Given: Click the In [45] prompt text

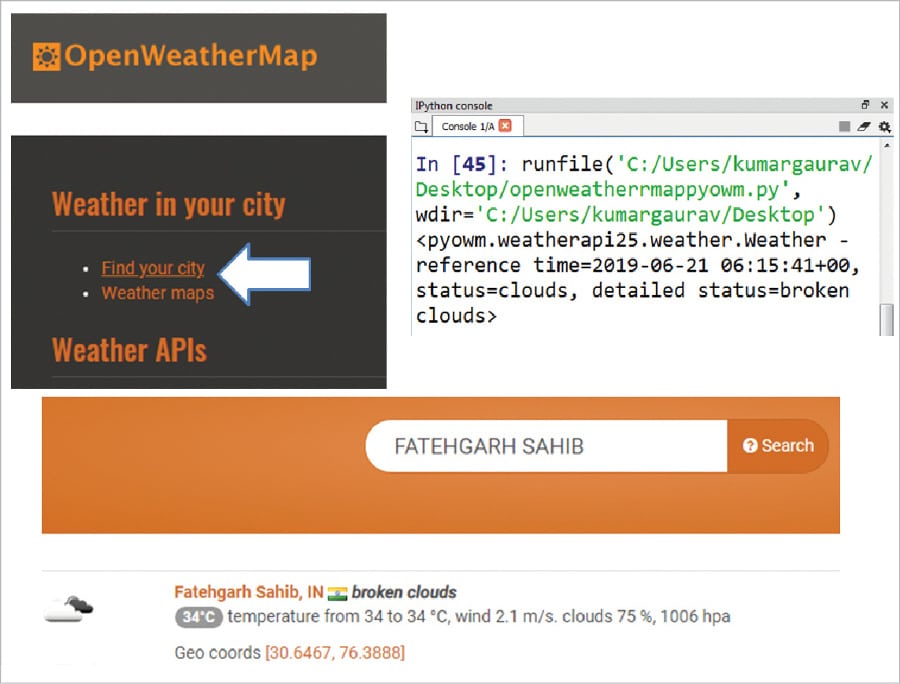Looking at the screenshot, I should [461, 164].
